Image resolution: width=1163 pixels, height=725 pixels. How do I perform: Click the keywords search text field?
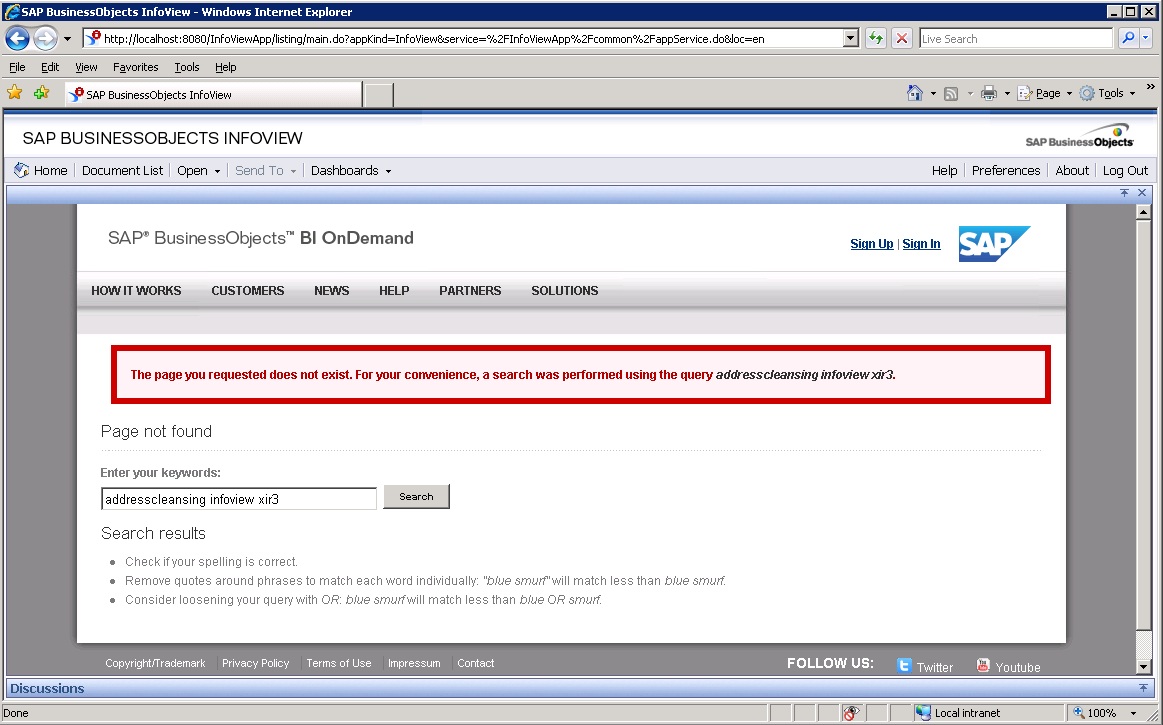239,499
